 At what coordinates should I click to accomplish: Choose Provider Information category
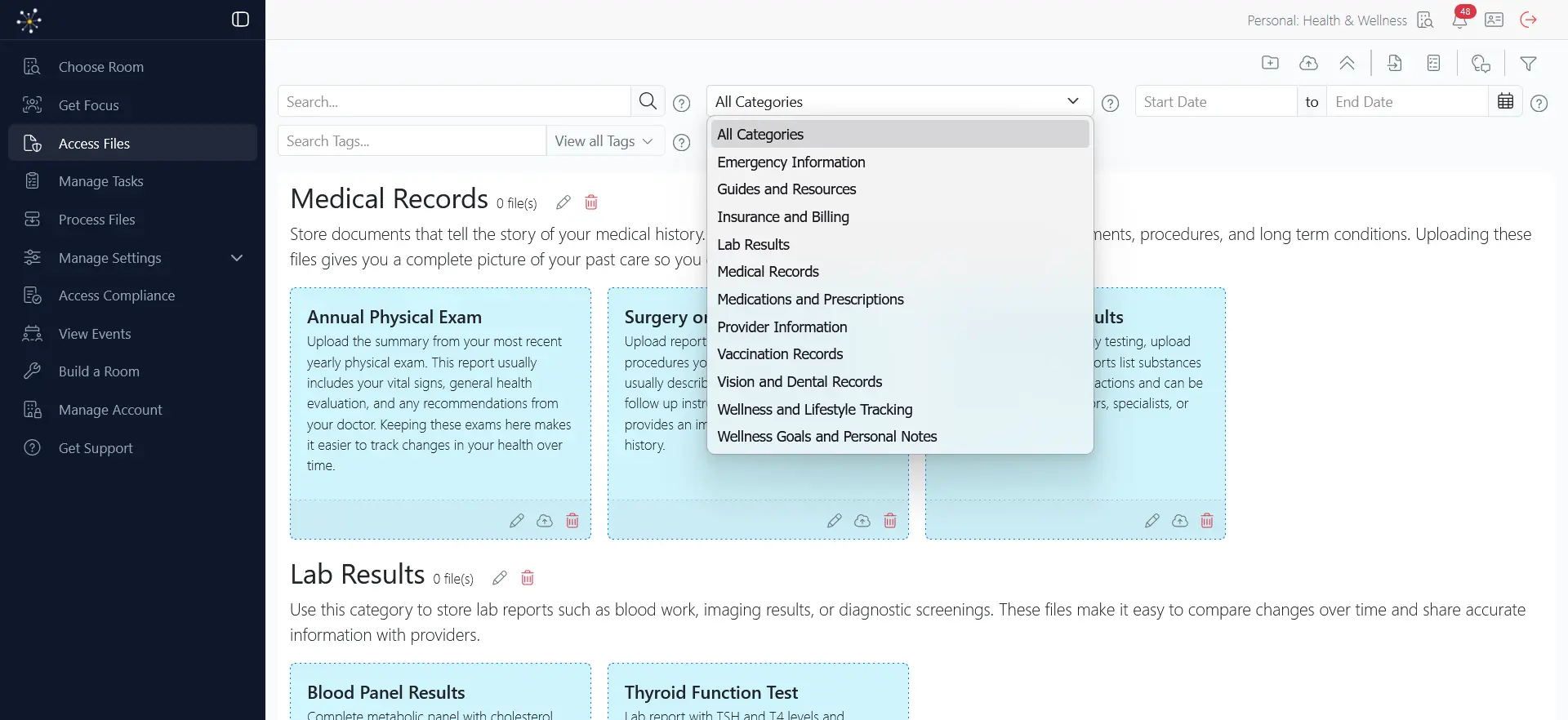pyautogui.click(x=900, y=327)
